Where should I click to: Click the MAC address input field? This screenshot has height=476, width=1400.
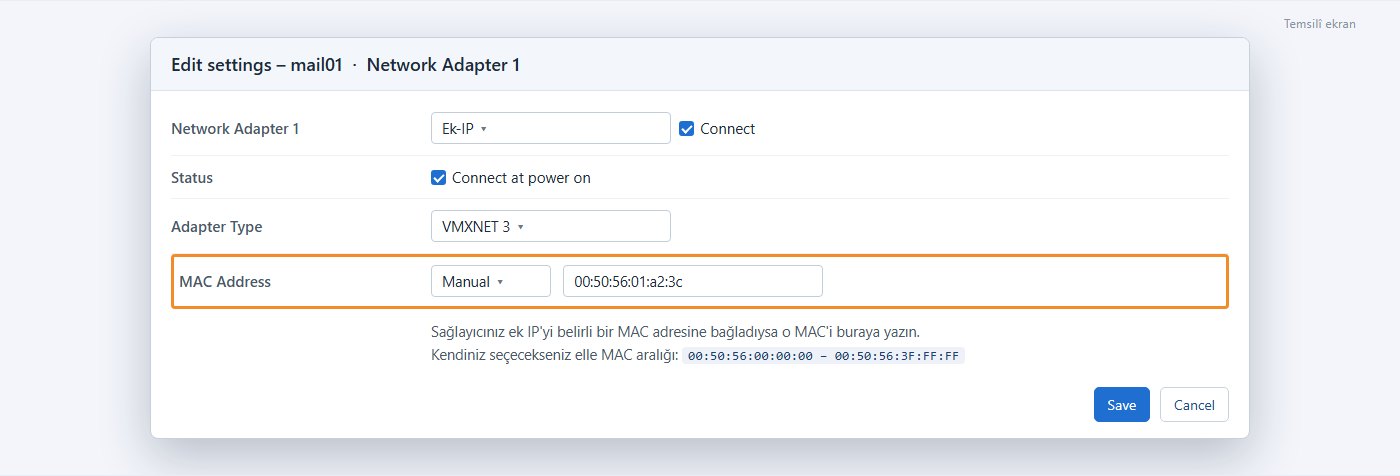693,281
